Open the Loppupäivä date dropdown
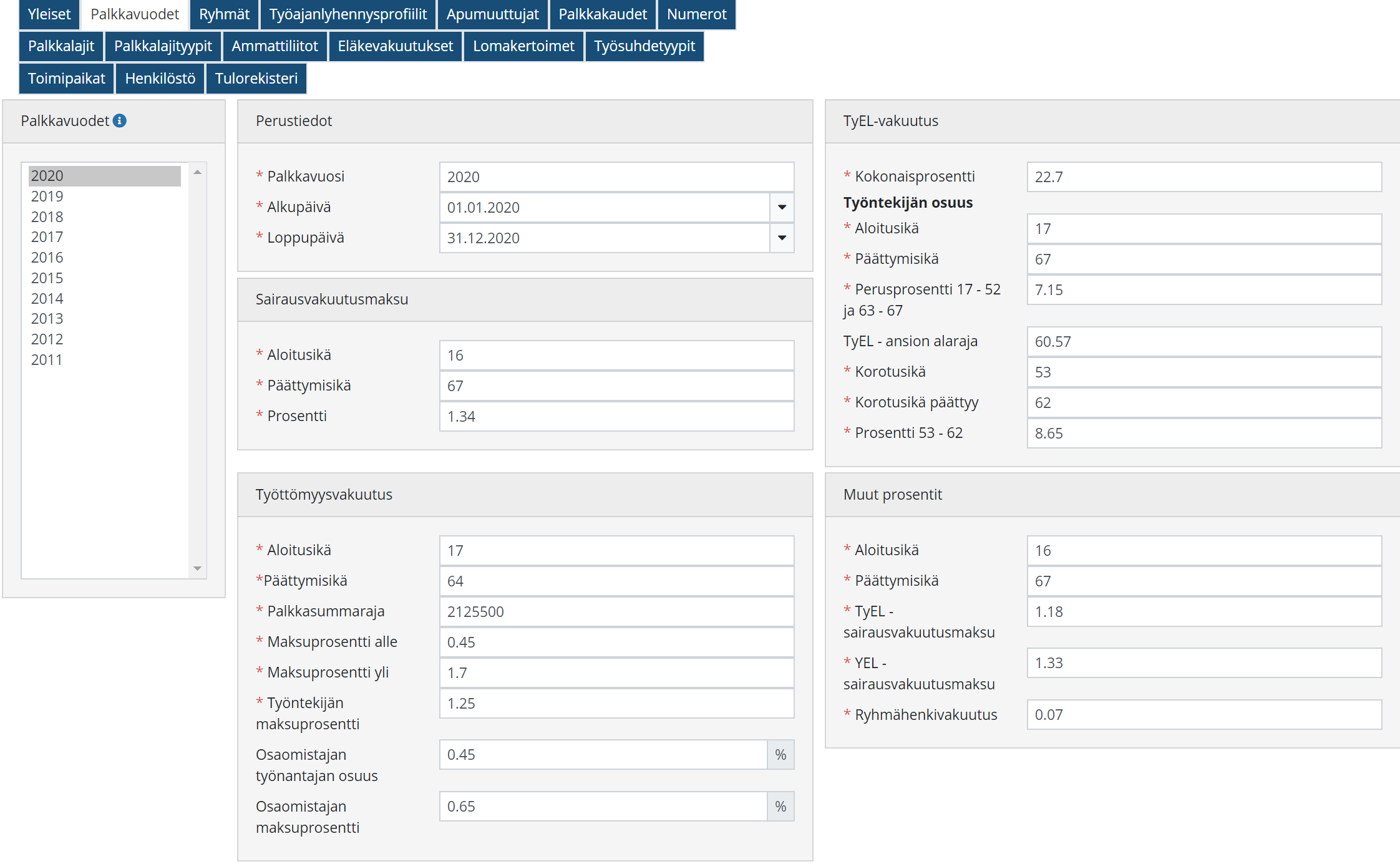 tap(782, 238)
